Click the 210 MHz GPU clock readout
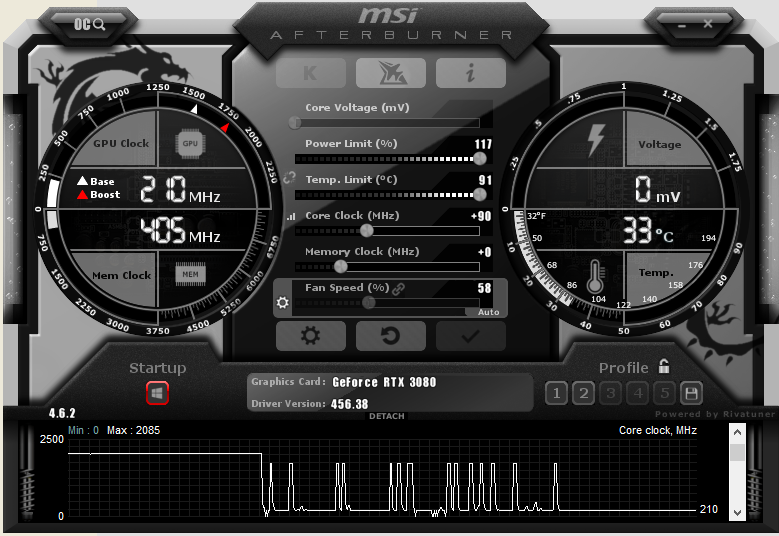Image resolution: width=779 pixels, height=536 pixels. tap(180, 189)
